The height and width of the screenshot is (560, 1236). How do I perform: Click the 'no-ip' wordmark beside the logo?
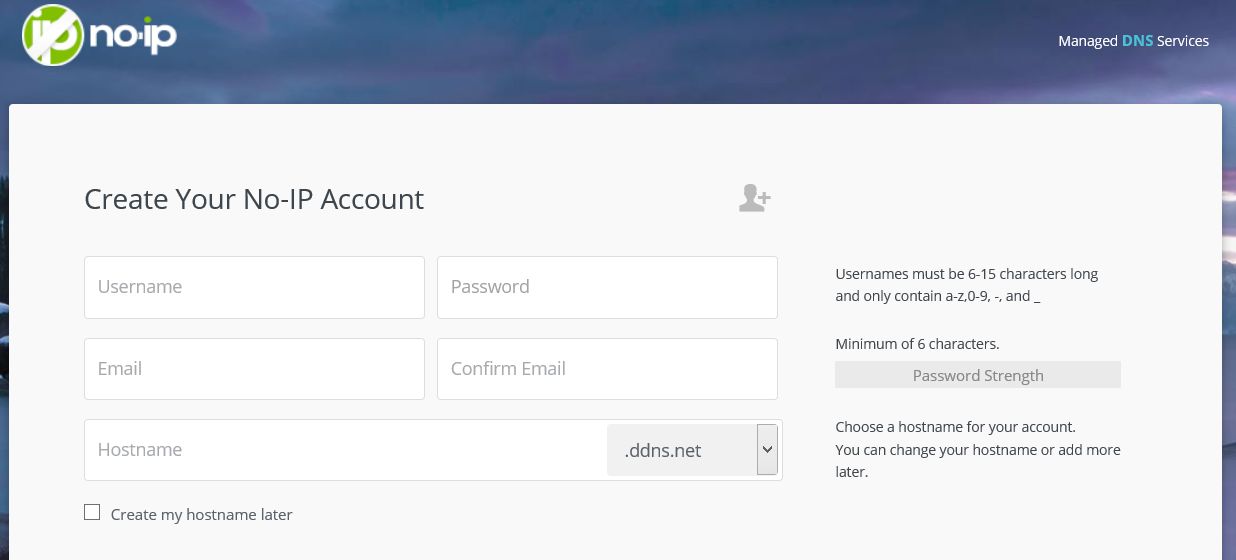[x=132, y=37]
